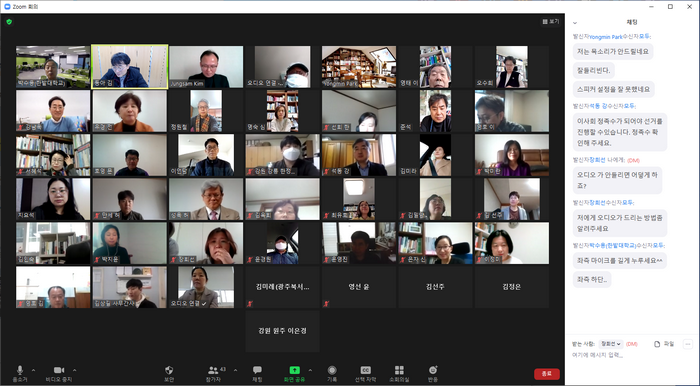Open 소회의실 breakout rooms
The width and height of the screenshot is (700, 386).
[399, 374]
